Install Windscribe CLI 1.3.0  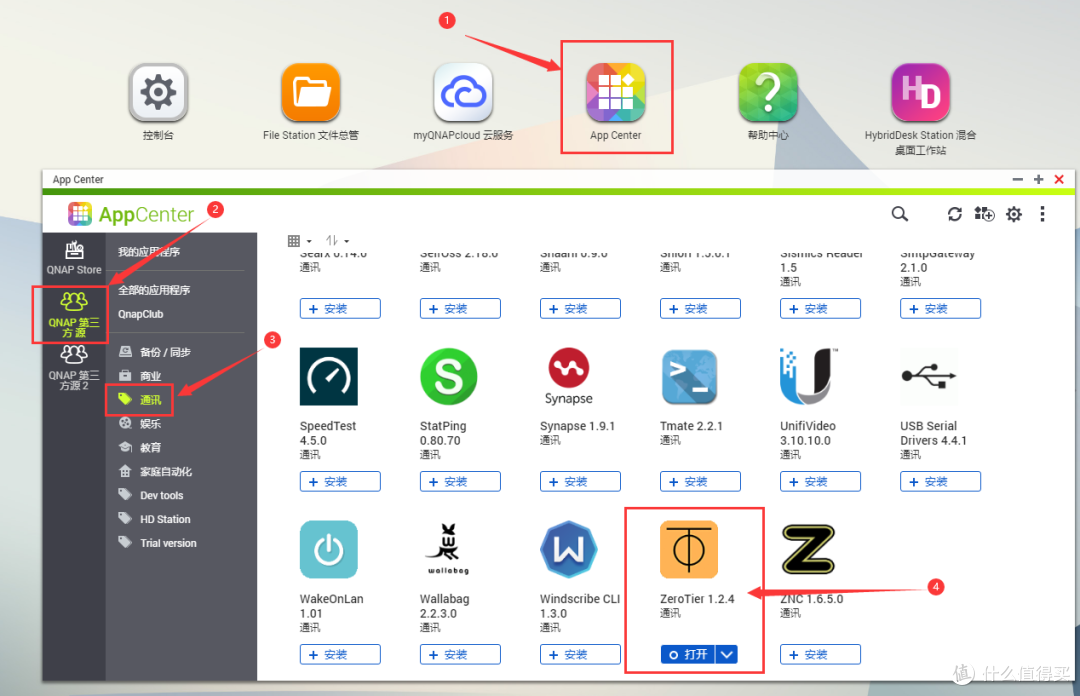click(580, 655)
